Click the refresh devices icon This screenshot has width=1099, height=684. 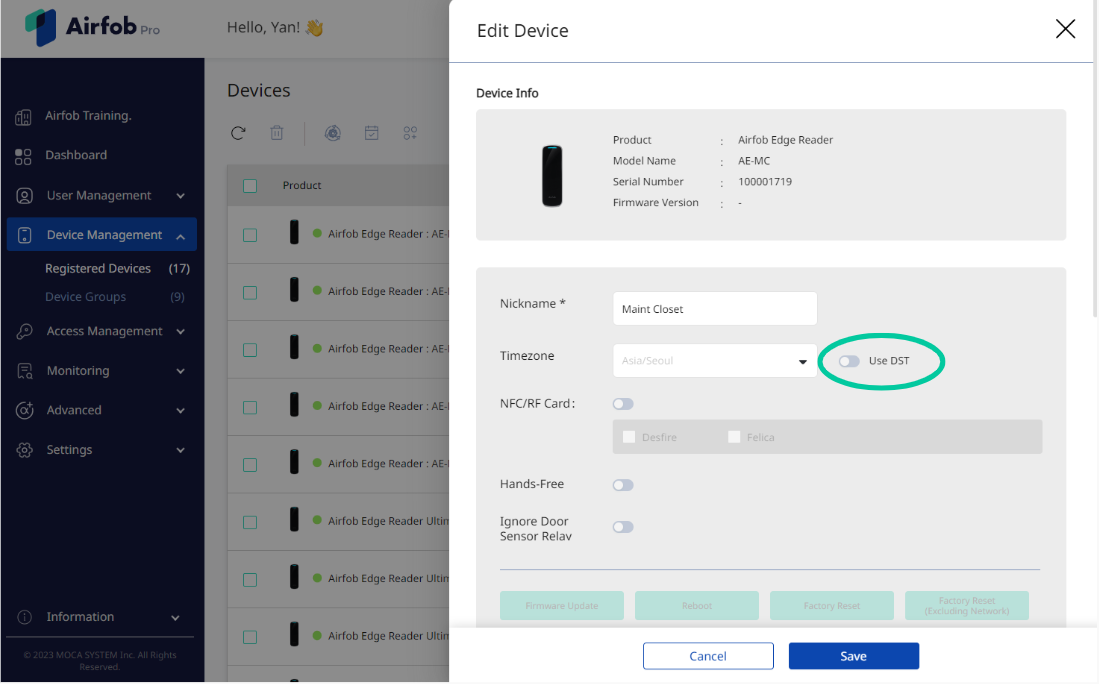238,132
